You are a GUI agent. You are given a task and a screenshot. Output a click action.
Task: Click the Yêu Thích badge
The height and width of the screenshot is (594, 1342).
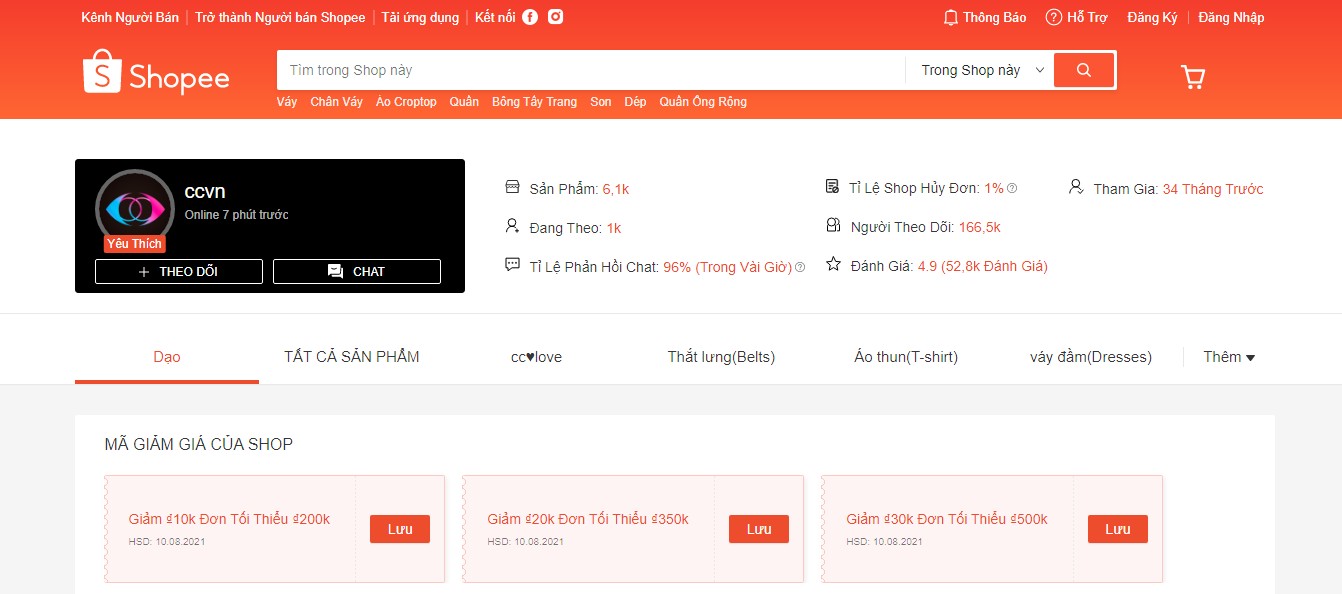135,244
